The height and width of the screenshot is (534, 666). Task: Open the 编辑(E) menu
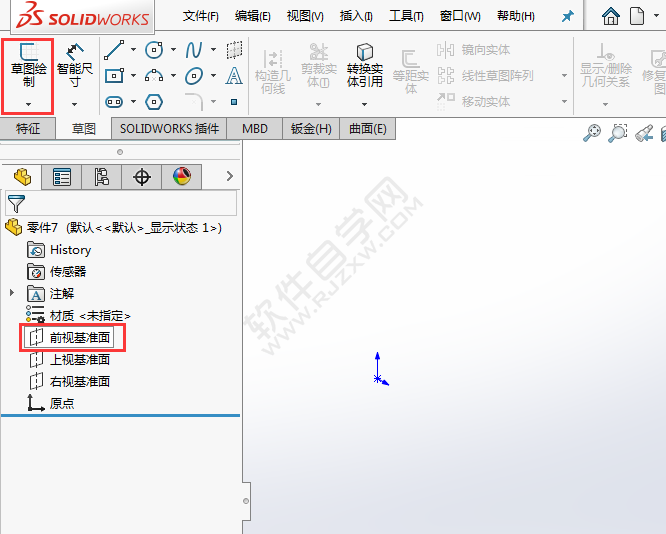(253, 17)
